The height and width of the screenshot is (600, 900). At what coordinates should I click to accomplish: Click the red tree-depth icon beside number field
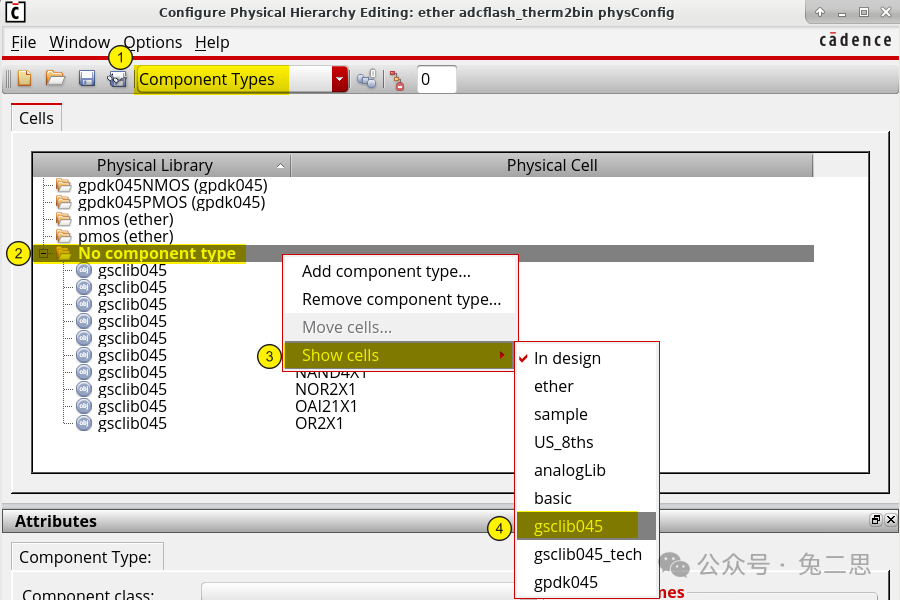pos(397,80)
